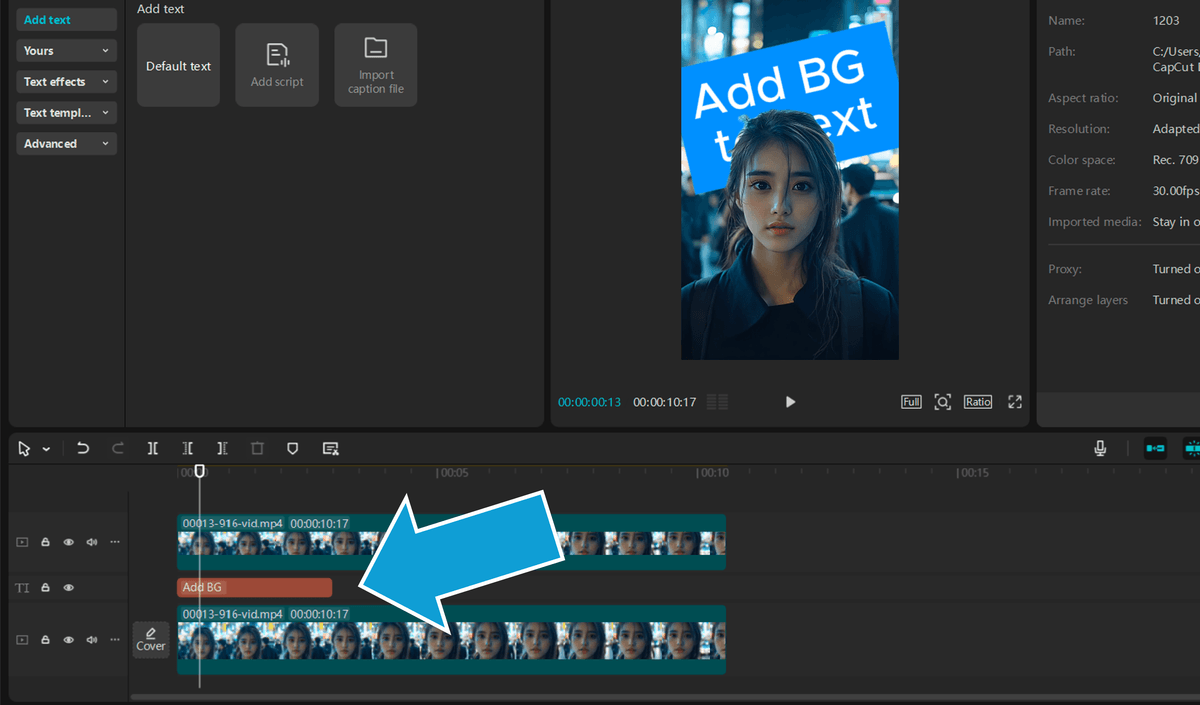
Task: Click the timeline horizontal scrollbar
Action: [x=664, y=696]
